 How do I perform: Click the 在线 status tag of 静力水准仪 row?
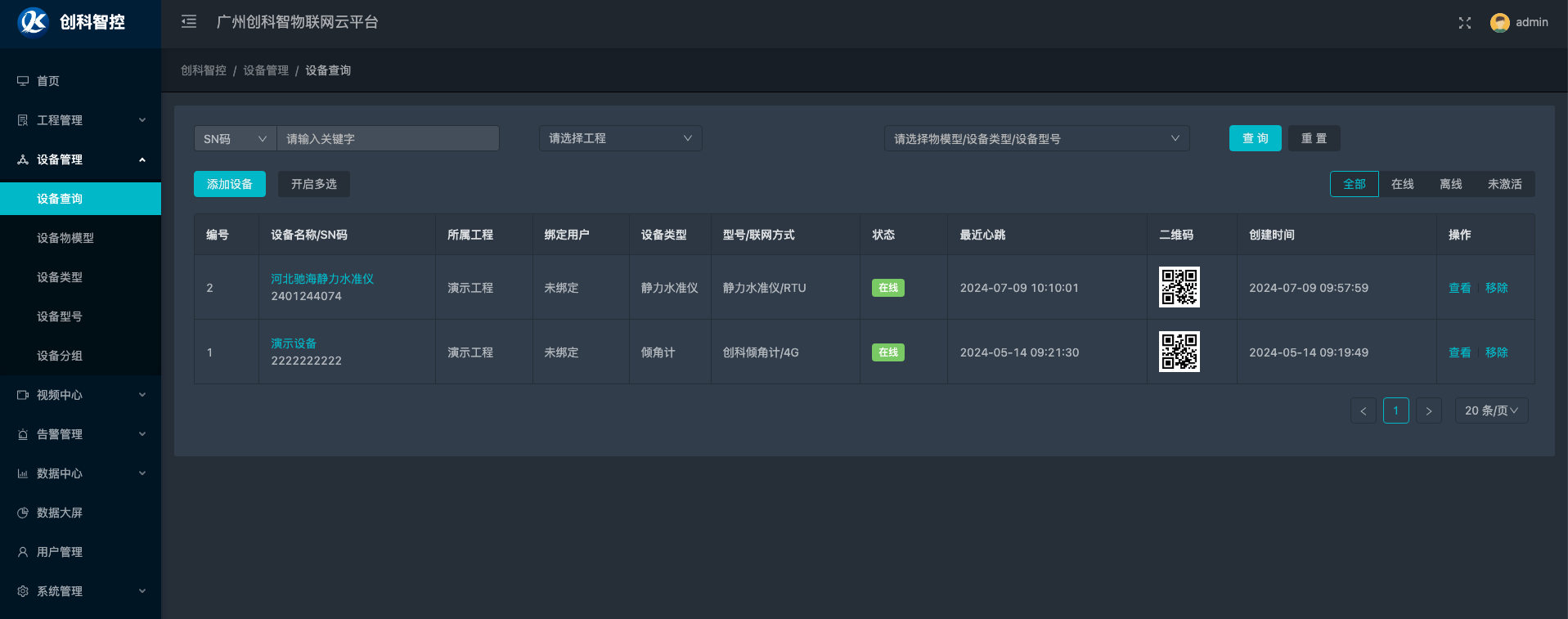888,288
